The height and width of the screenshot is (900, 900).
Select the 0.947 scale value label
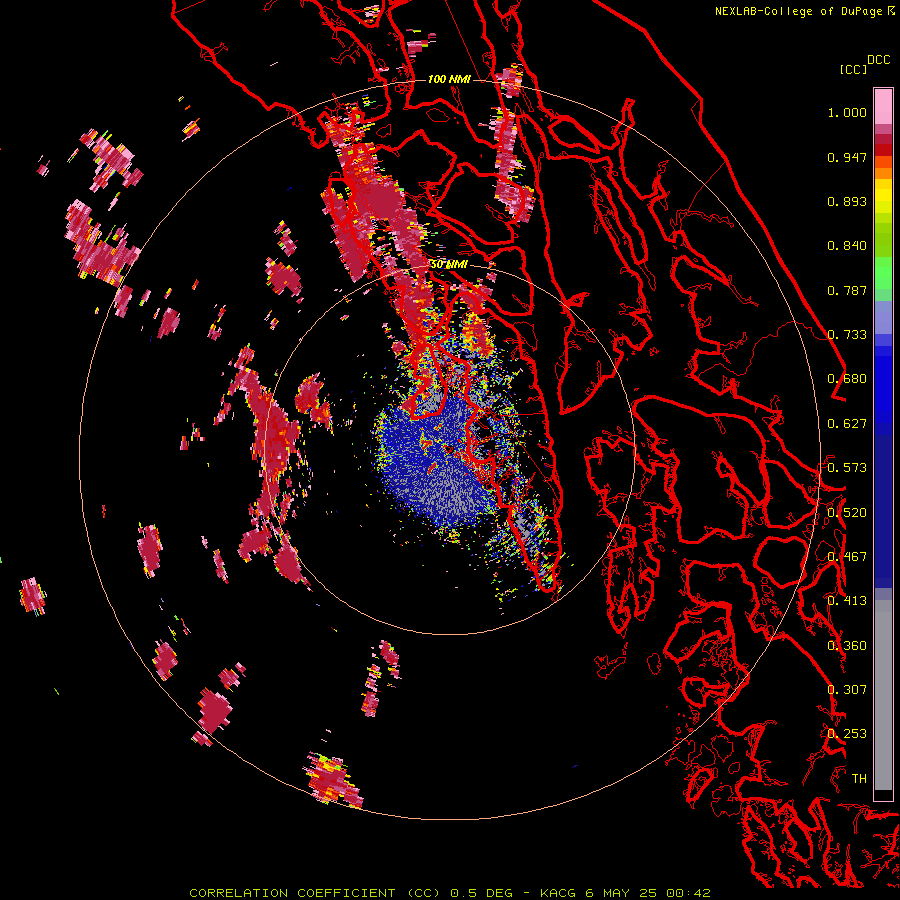point(847,157)
